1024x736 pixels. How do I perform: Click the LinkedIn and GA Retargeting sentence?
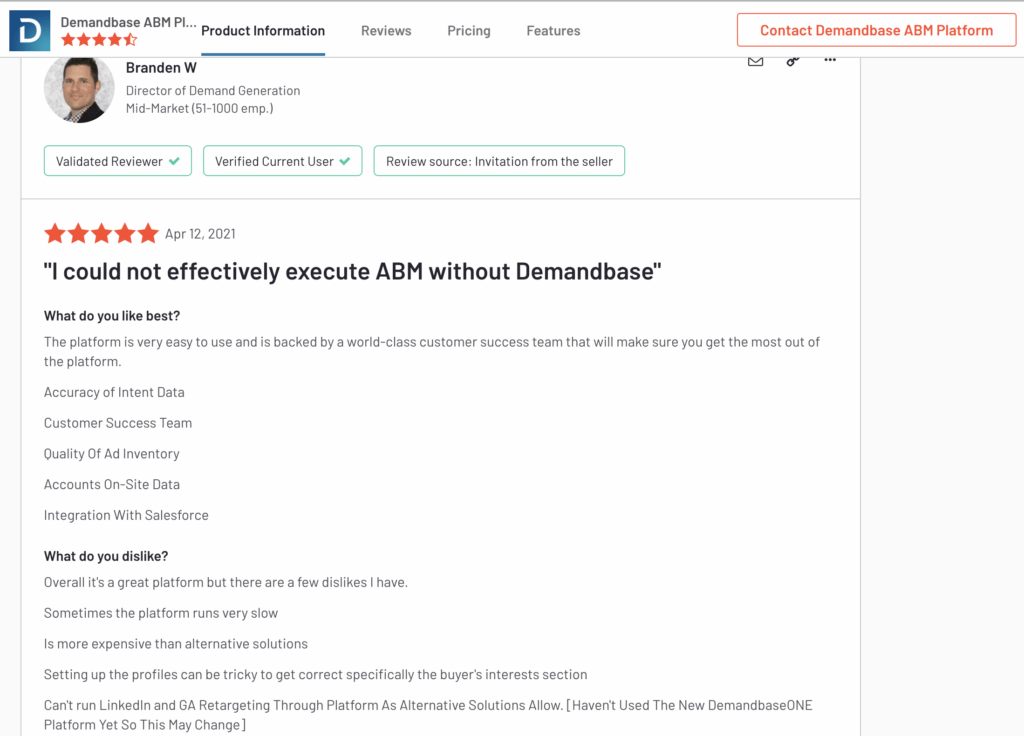tap(428, 715)
